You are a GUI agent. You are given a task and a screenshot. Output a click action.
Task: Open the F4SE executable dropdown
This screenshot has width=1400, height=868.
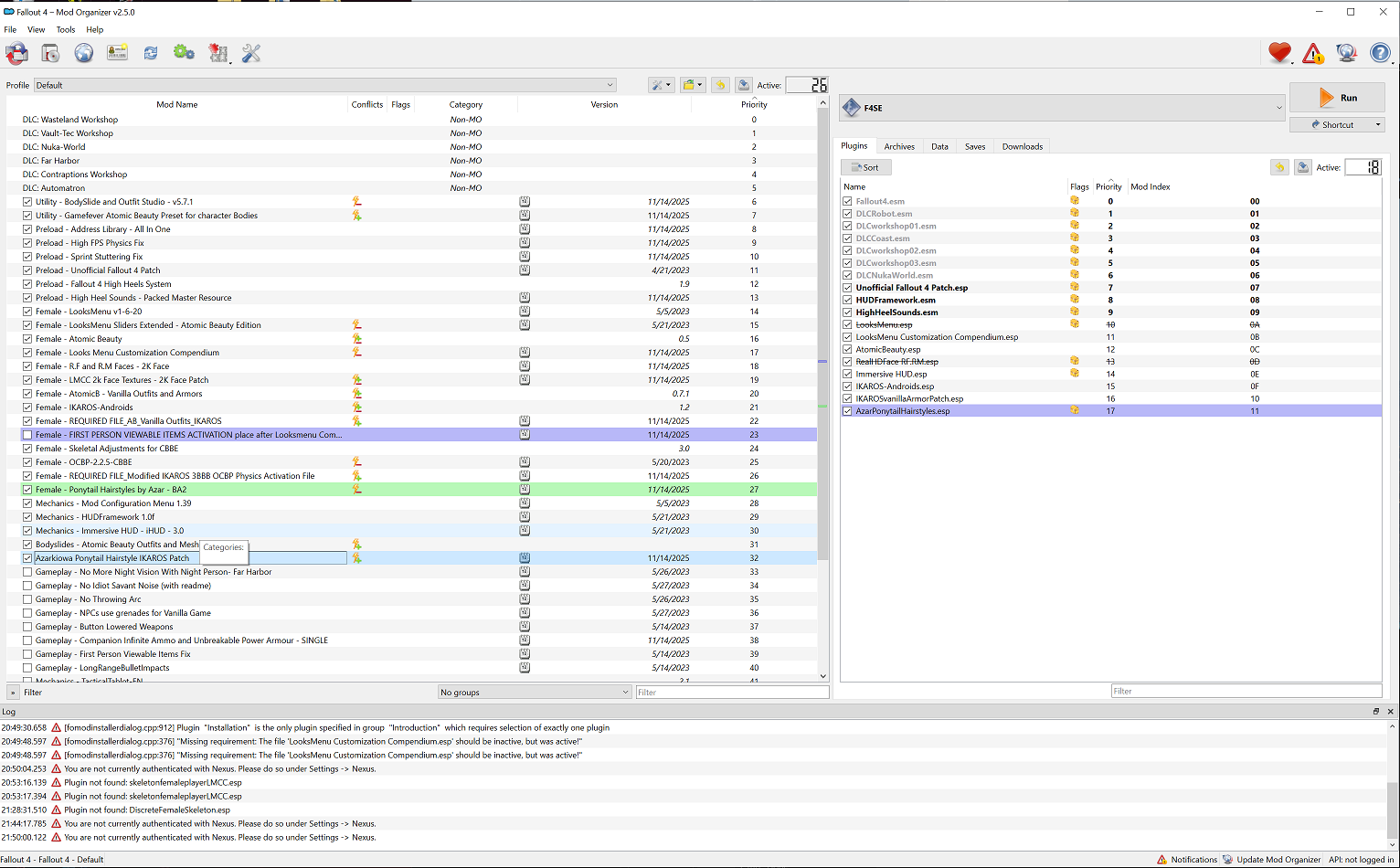point(1062,108)
